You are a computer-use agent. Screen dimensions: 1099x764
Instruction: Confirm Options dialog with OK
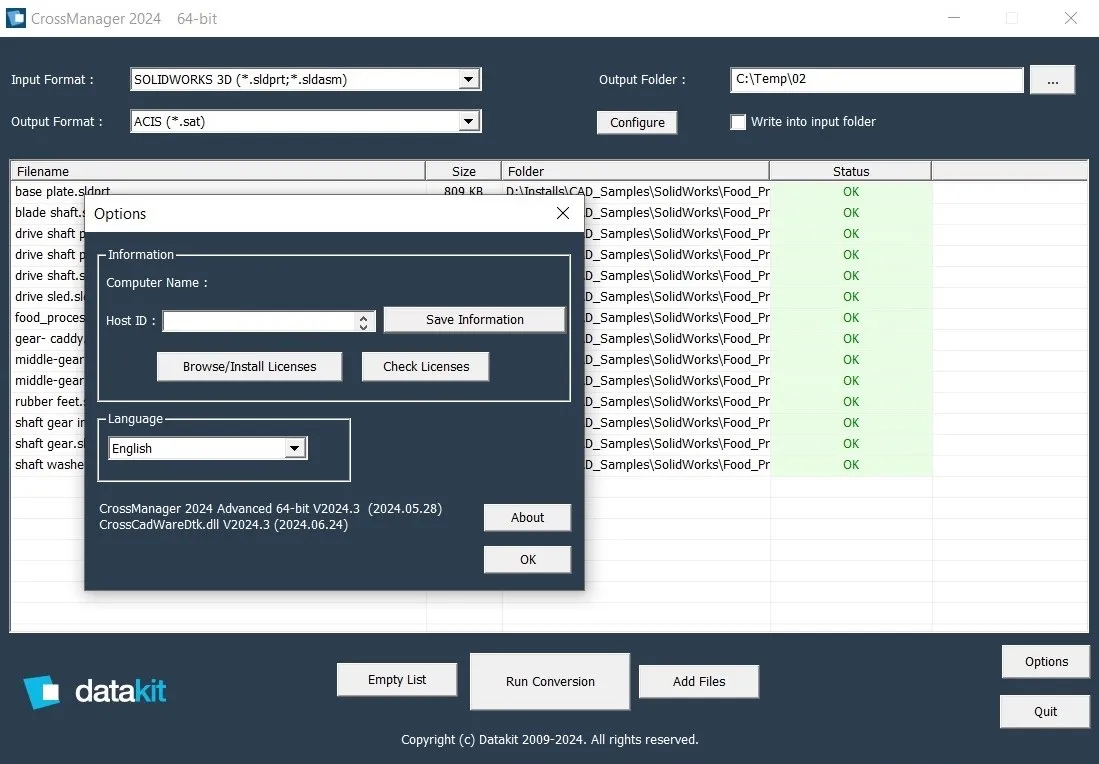[x=527, y=559]
